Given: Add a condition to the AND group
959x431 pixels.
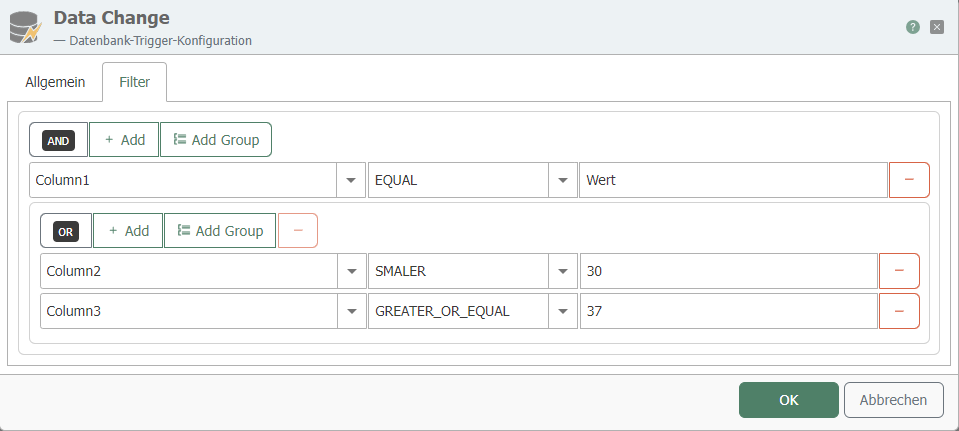Looking at the screenshot, I should tap(124, 140).
